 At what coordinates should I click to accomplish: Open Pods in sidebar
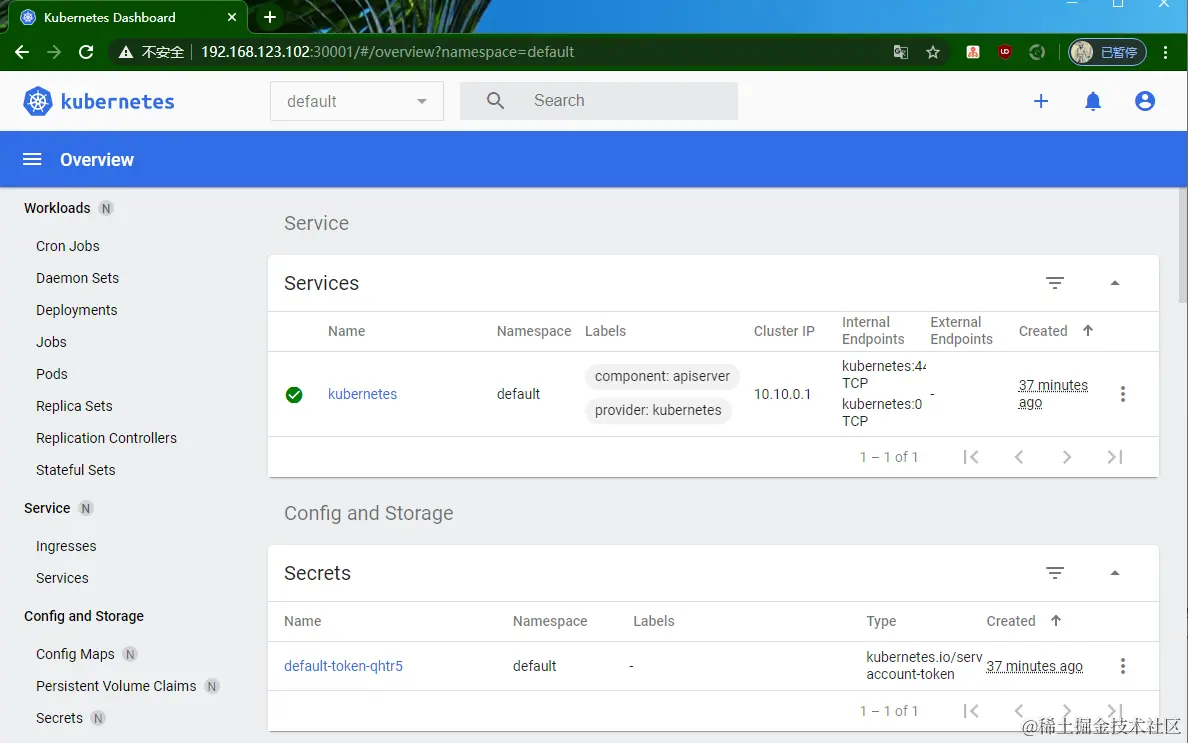tap(52, 373)
